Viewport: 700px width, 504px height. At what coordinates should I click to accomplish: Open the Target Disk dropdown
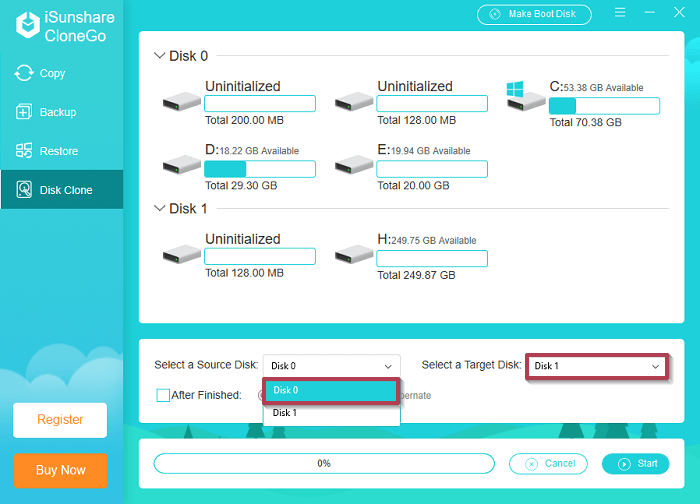(597, 366)
